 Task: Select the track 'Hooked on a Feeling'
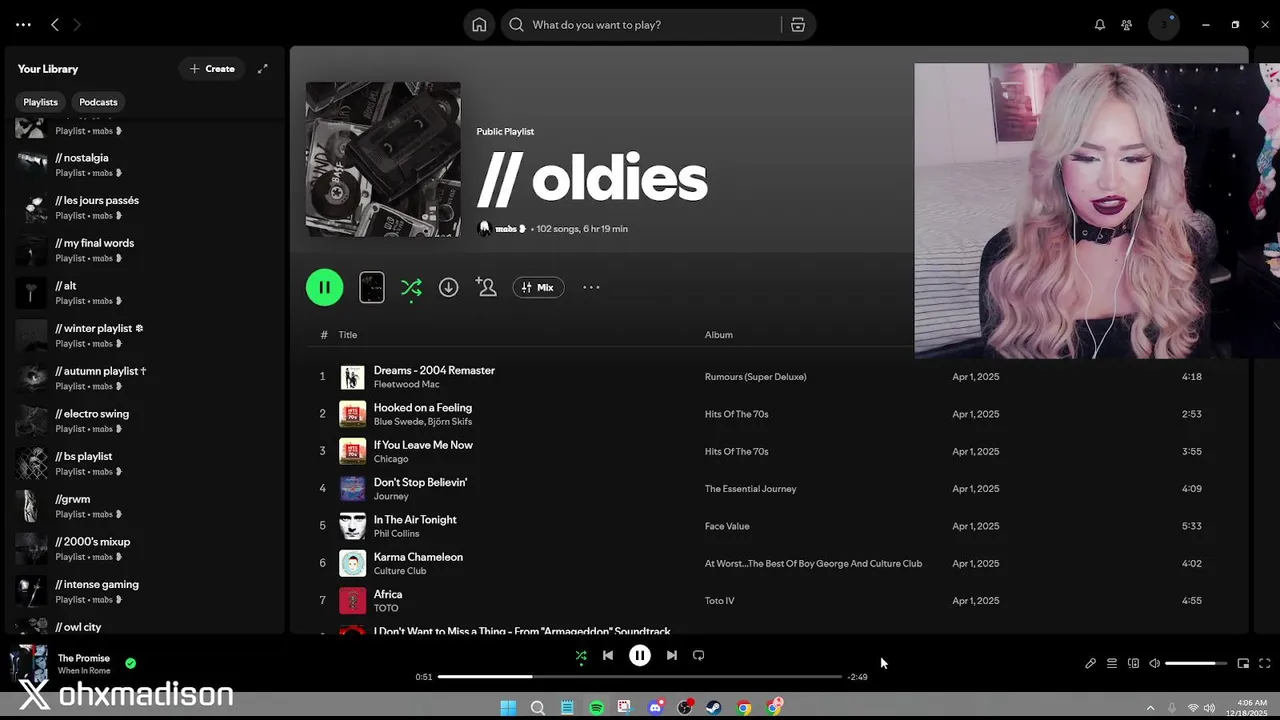pos(422,408)
